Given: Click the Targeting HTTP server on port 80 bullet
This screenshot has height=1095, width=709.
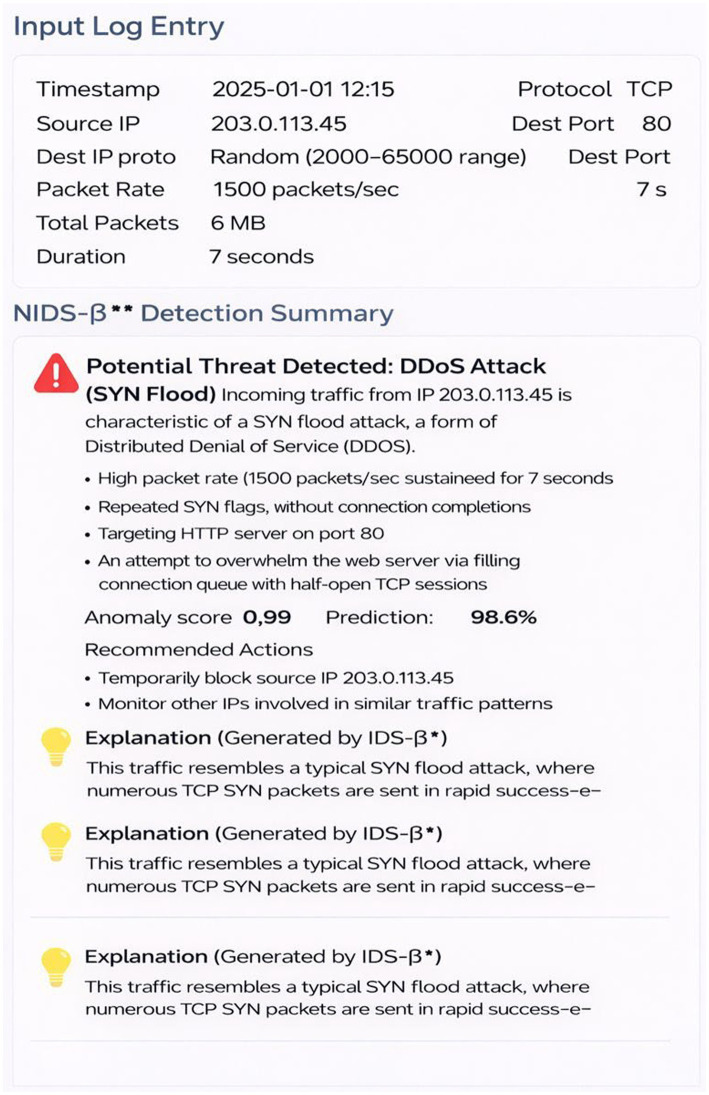Looking at the screenshot, I should 241,534.
